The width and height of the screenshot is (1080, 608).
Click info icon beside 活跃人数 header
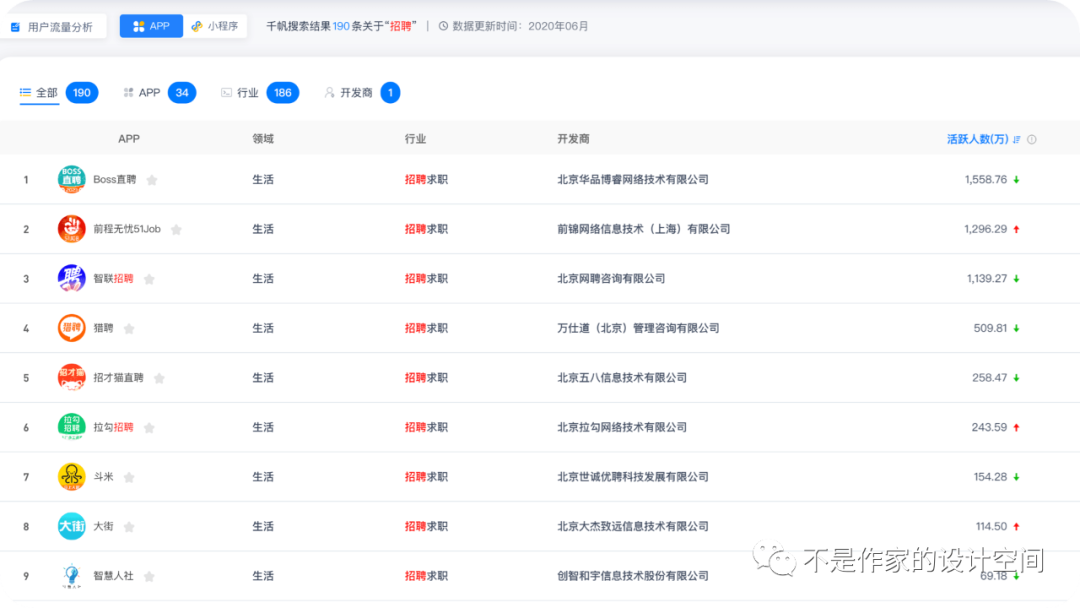tap(1032, 140)
